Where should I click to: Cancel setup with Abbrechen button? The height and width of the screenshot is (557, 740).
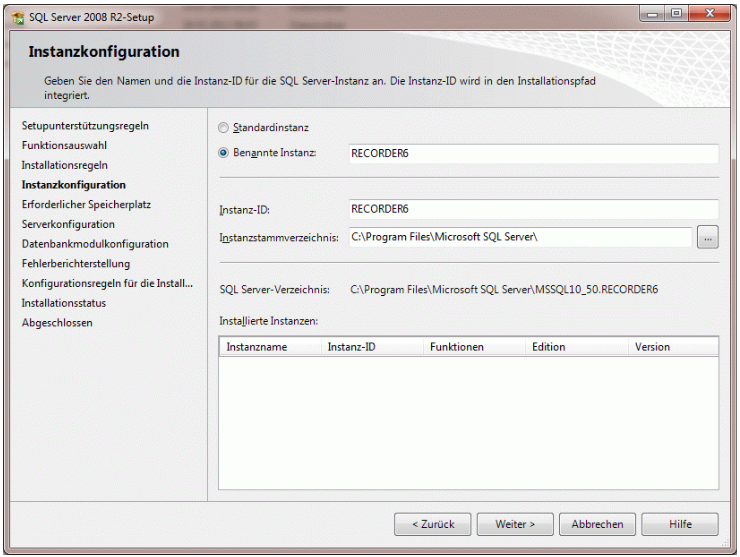(x=597, y=524)
